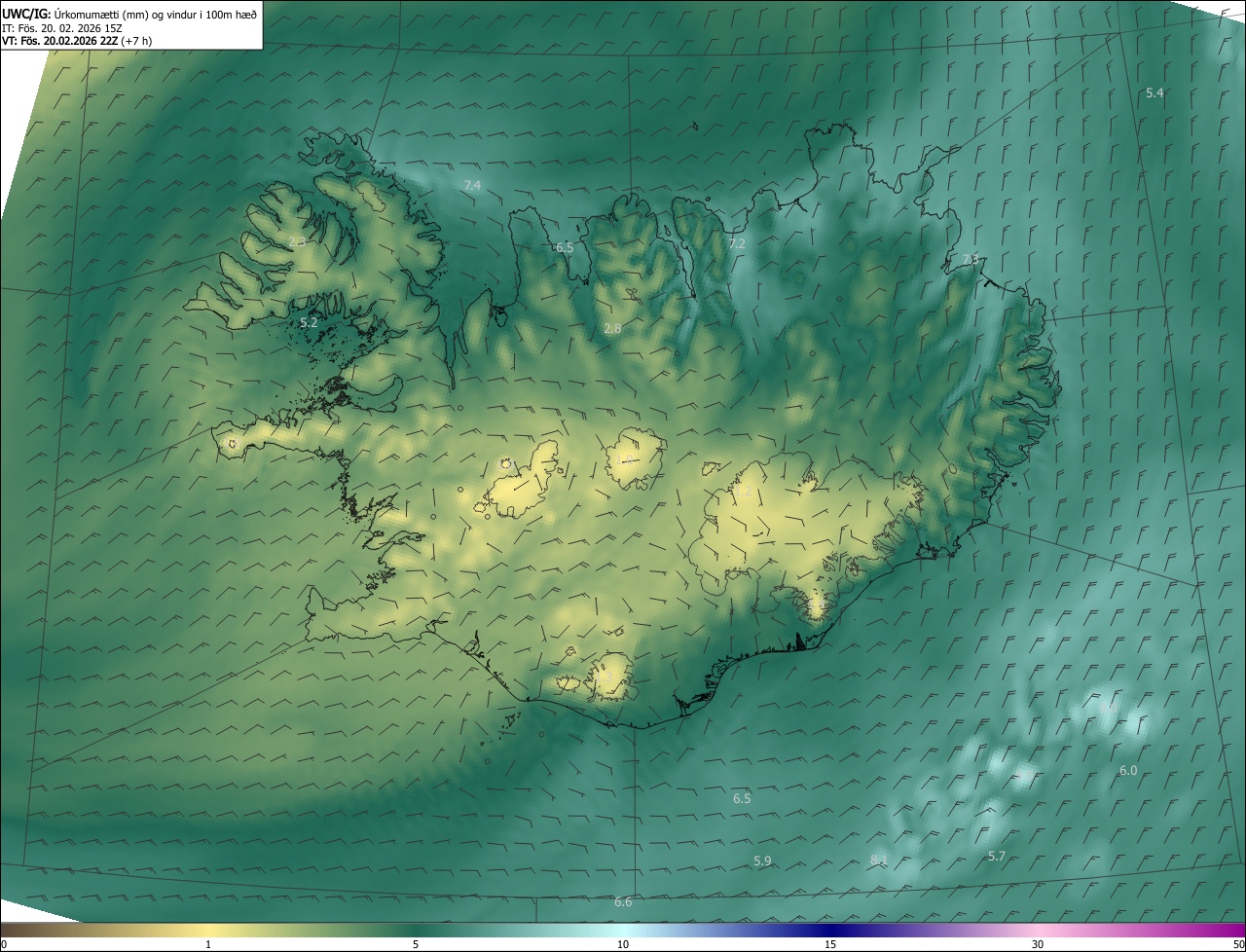1246x952 pixels.
Task: Click the "1" tick on the color scale
Action: [208, 944]
